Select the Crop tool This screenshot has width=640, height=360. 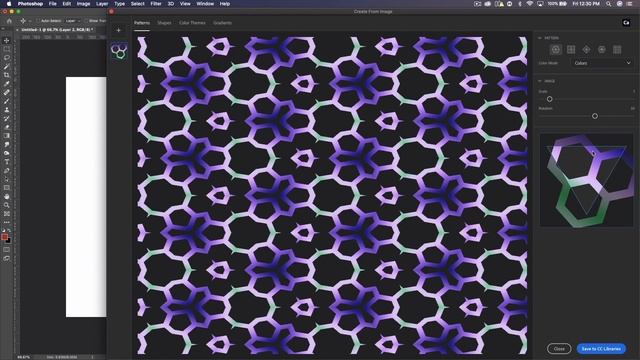click(x=7, y=75)
